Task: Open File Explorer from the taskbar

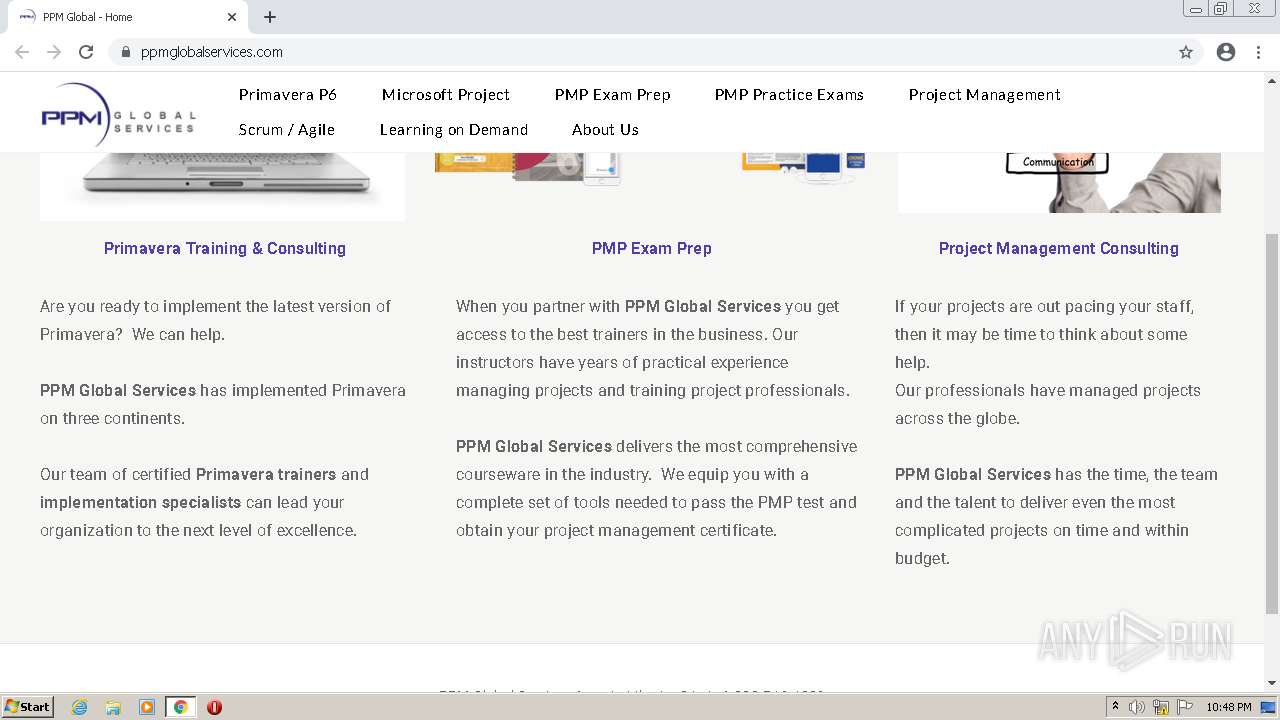Action: tap(113, 707)
